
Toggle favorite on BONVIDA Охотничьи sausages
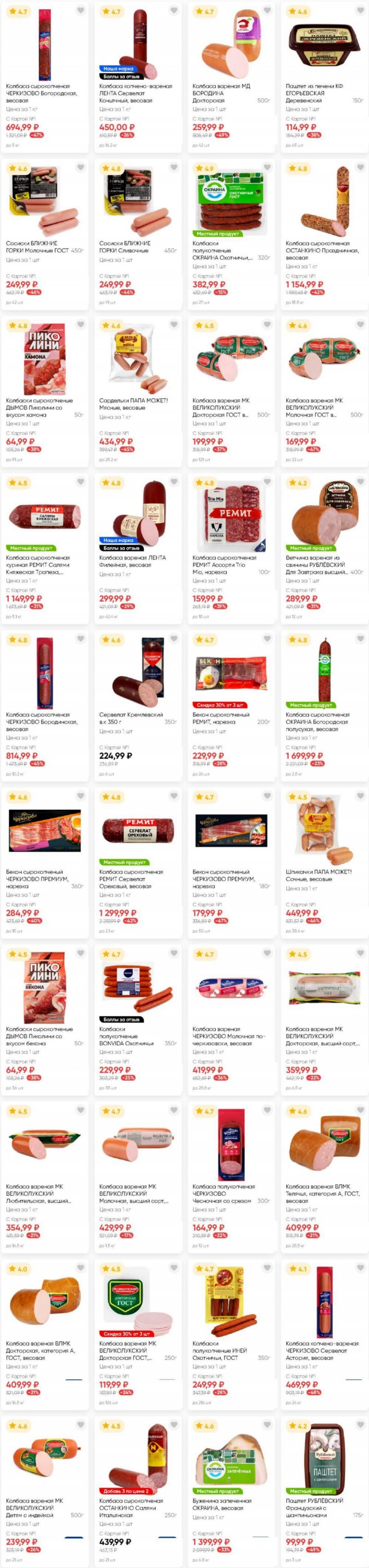point(174,952)
